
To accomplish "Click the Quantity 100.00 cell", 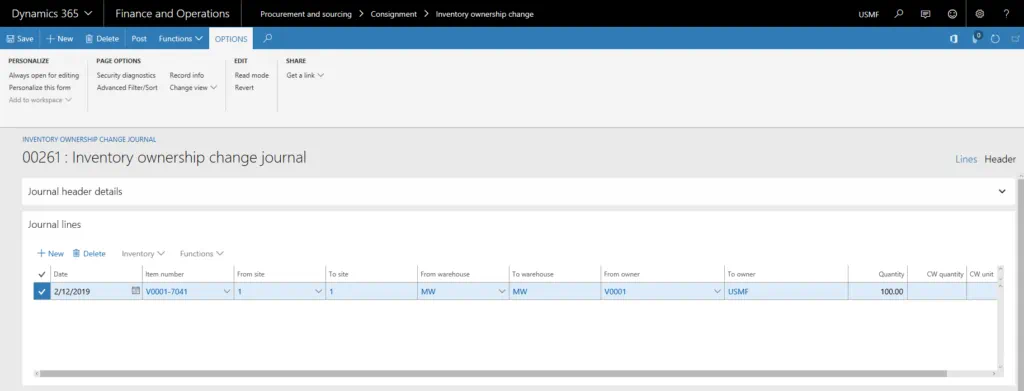I will point(877,292).
